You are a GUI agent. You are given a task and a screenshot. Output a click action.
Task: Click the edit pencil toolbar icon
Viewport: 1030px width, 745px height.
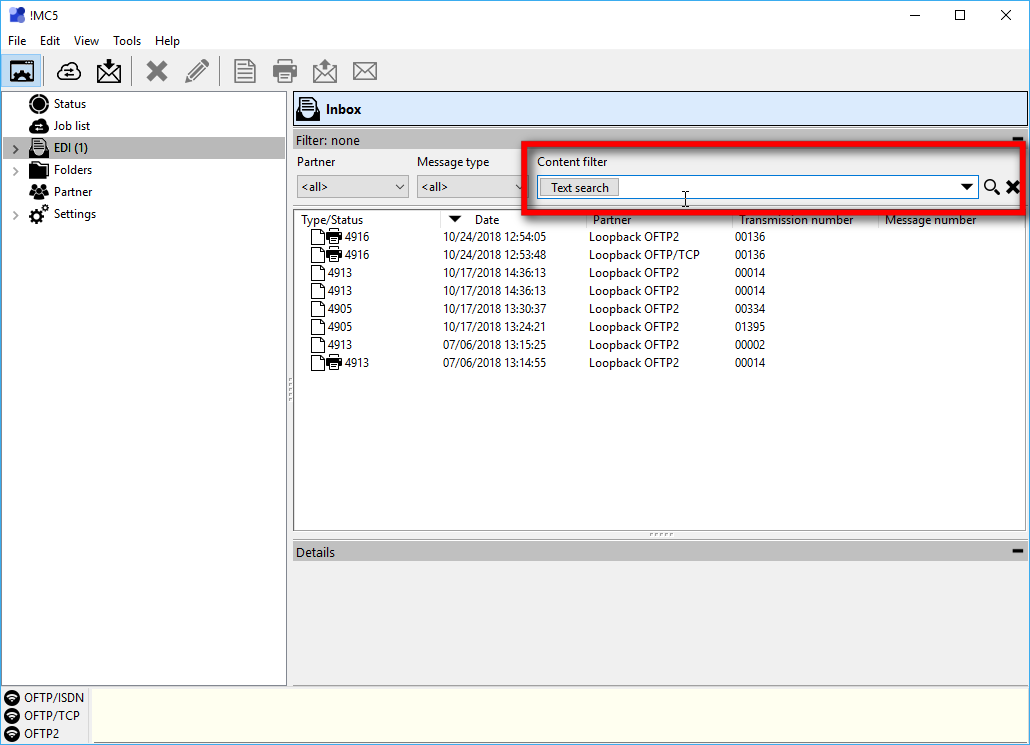(x=197, y=71)
